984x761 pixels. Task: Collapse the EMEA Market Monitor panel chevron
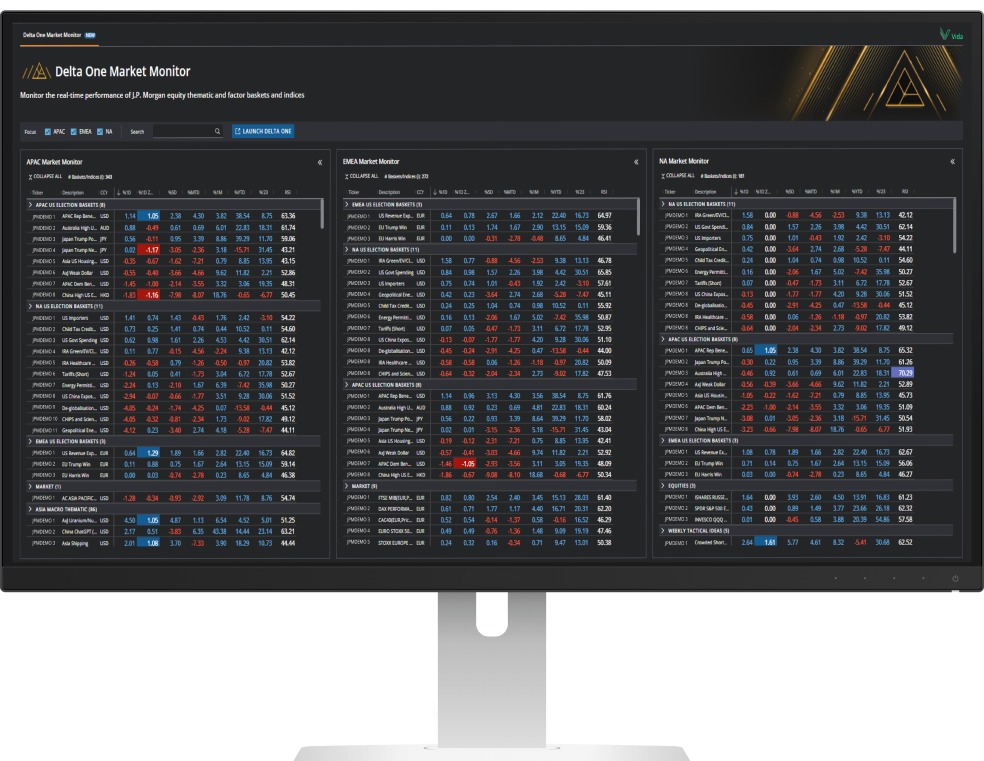click(637, 160)
